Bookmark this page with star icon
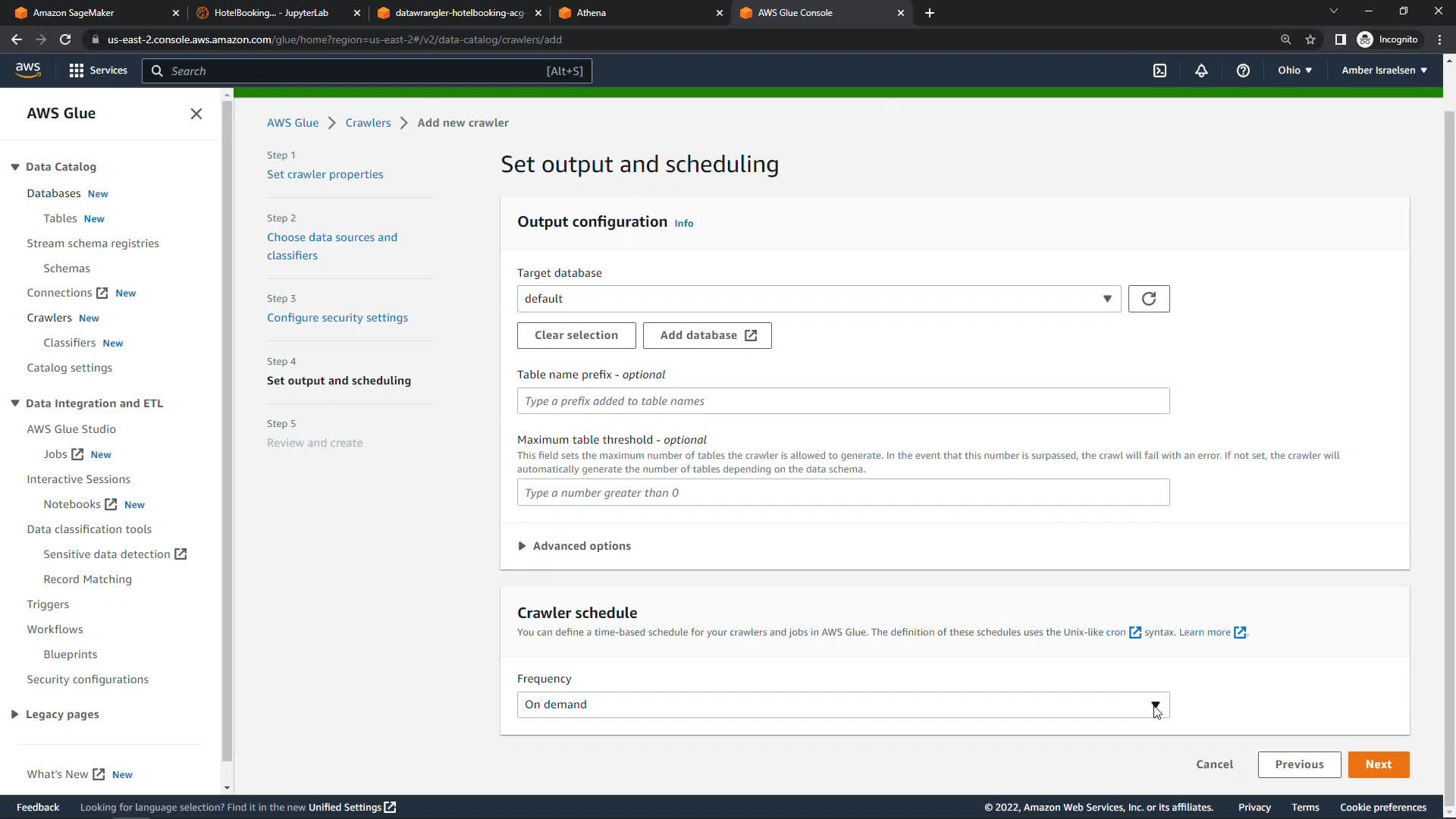 [1310, 39]
